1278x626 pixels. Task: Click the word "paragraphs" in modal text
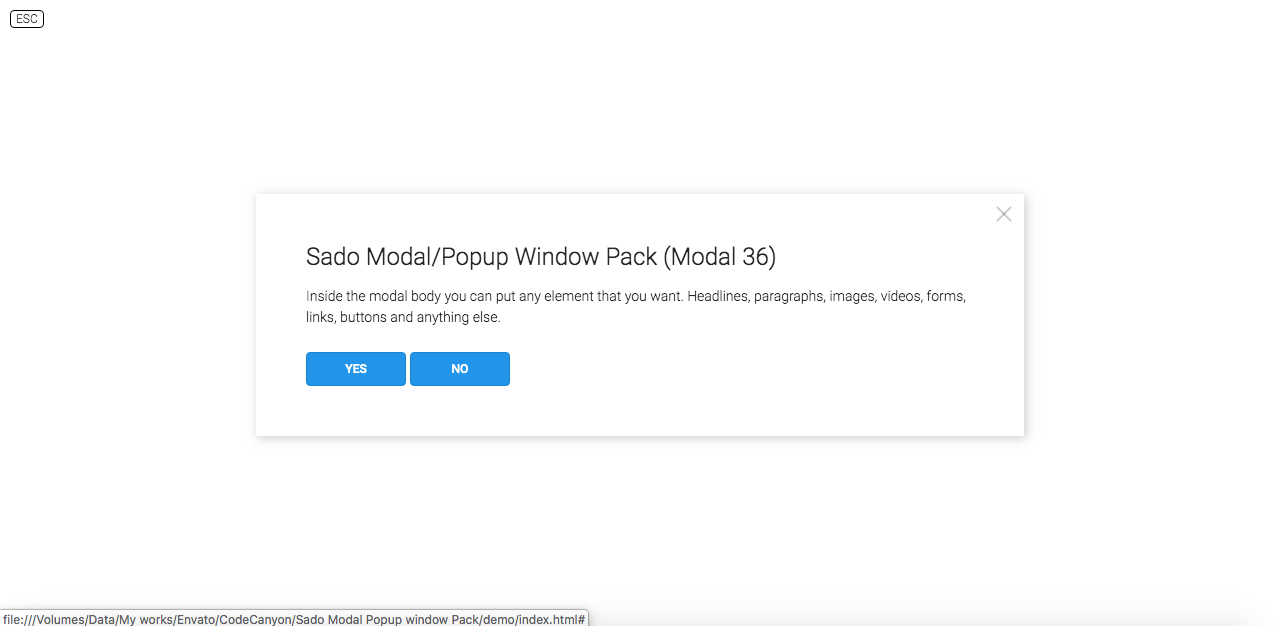789,297
